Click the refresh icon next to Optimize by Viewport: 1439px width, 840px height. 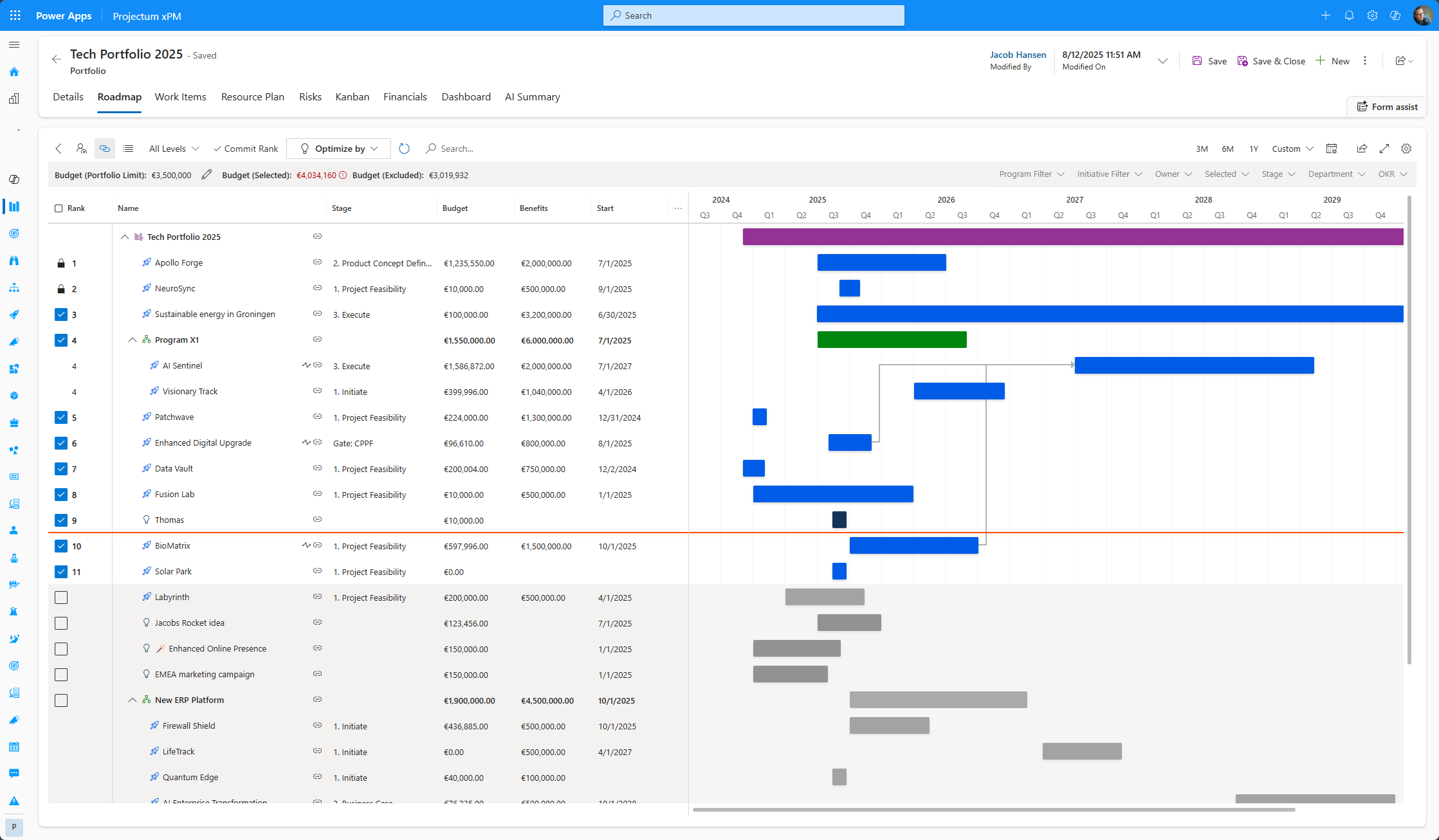click(x=404, y=149)
